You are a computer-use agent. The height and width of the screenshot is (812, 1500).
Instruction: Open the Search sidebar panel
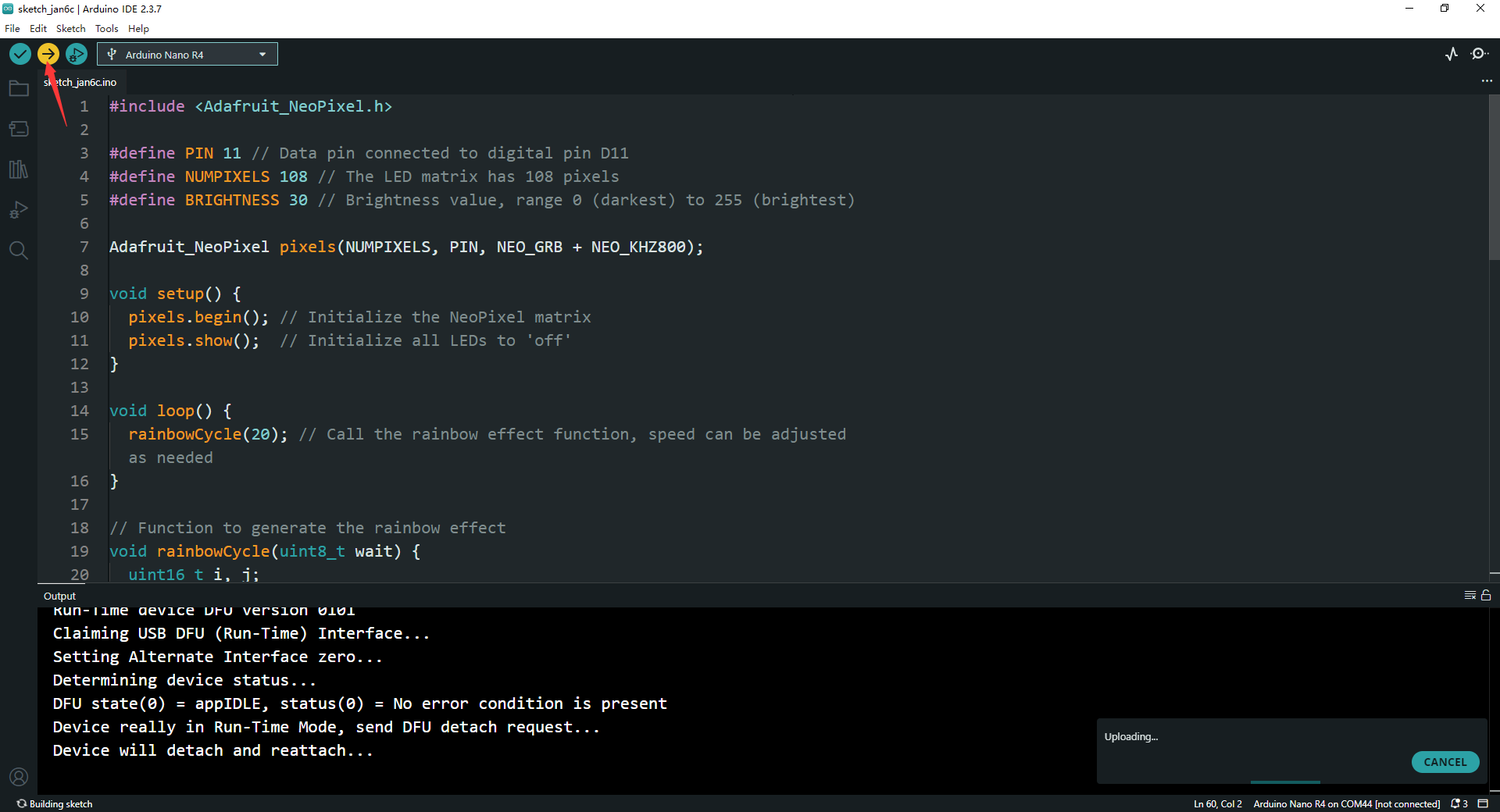click(19, 251)
